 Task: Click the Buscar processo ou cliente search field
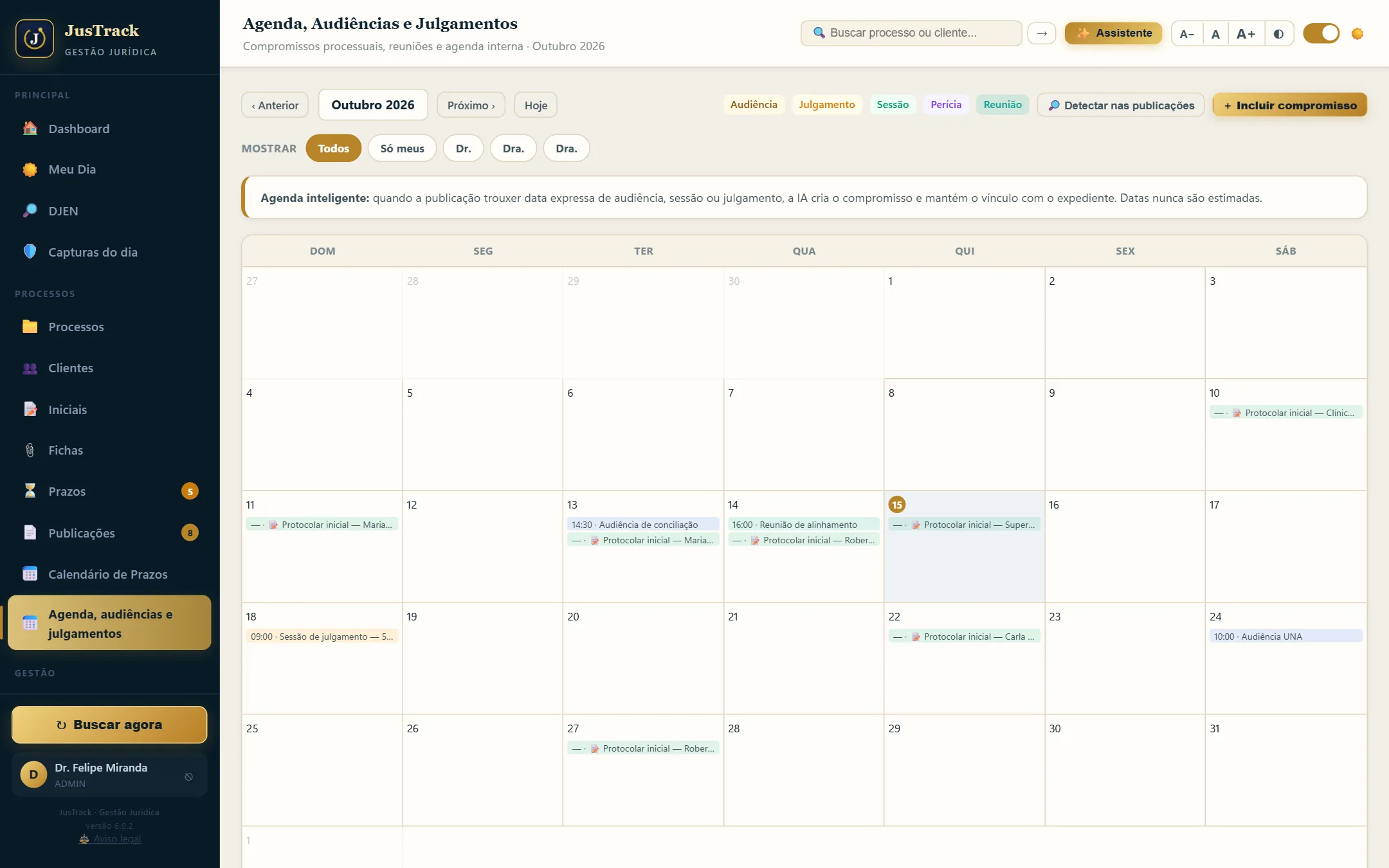[x=911, y=33]
